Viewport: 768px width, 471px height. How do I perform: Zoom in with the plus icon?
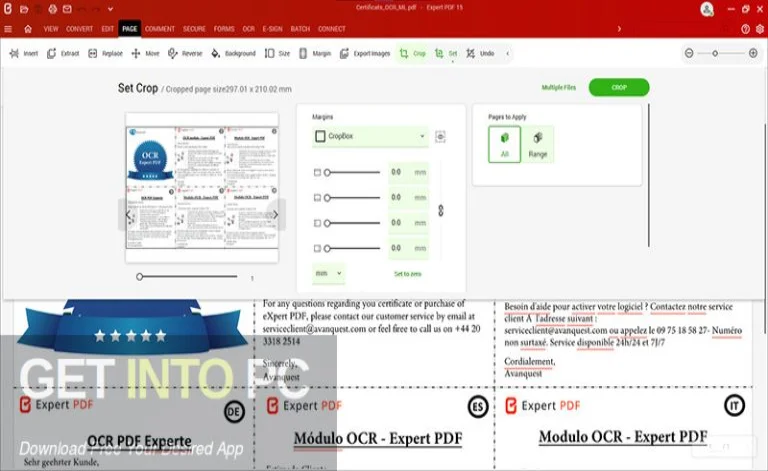pos(753,53)
